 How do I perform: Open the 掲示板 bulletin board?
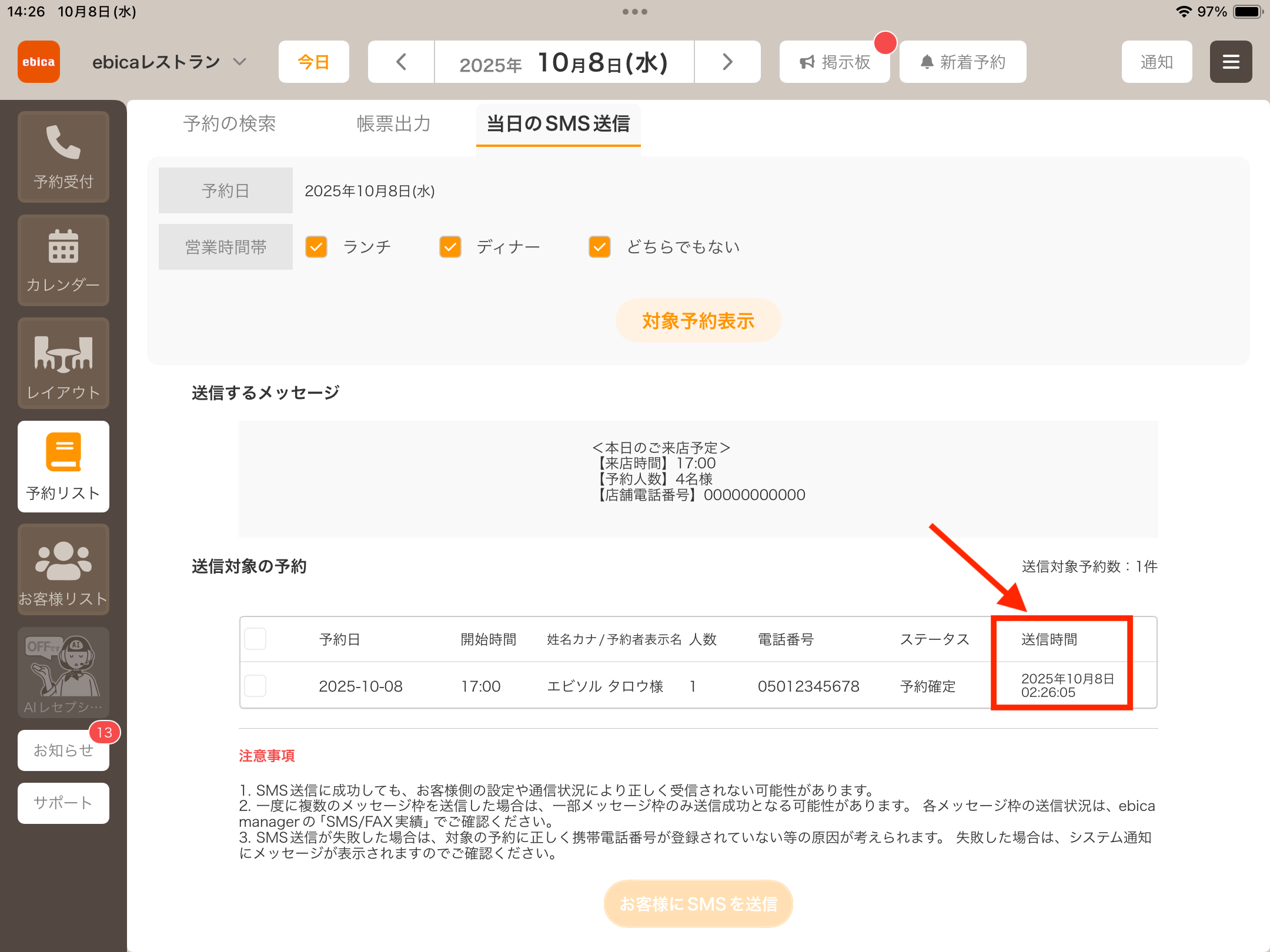[834, 62]
